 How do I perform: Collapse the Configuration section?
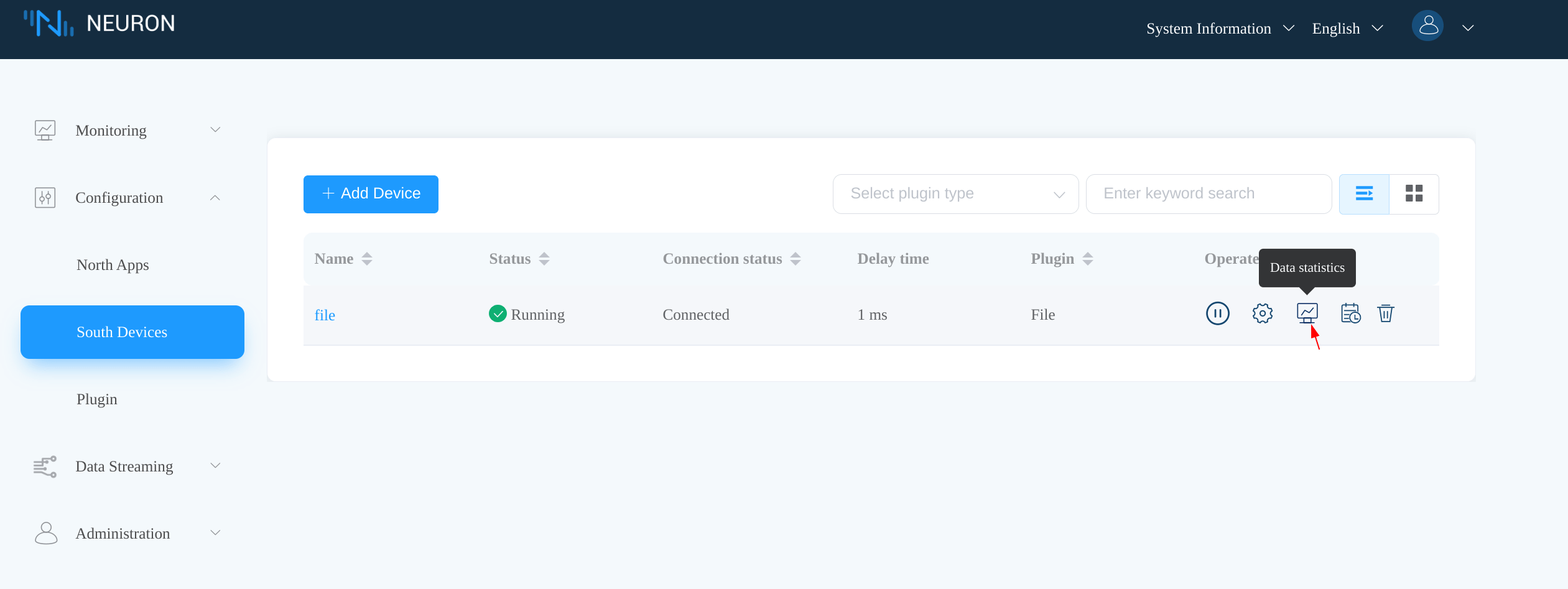(215, 197)
